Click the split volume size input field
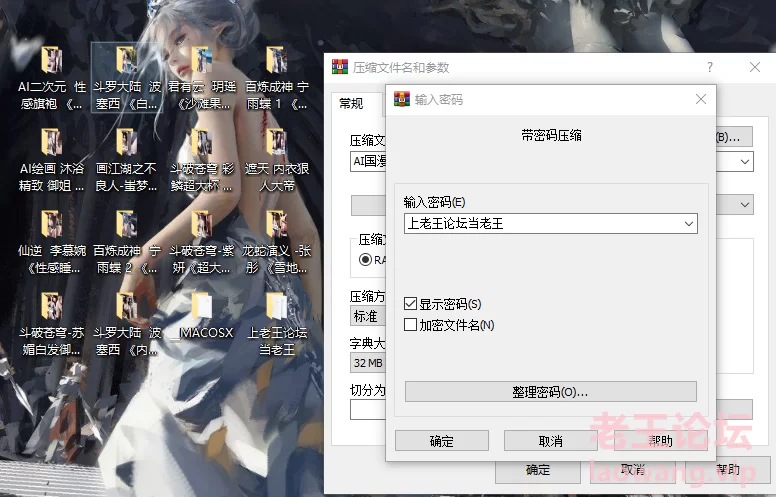 (x=368, y=410)
